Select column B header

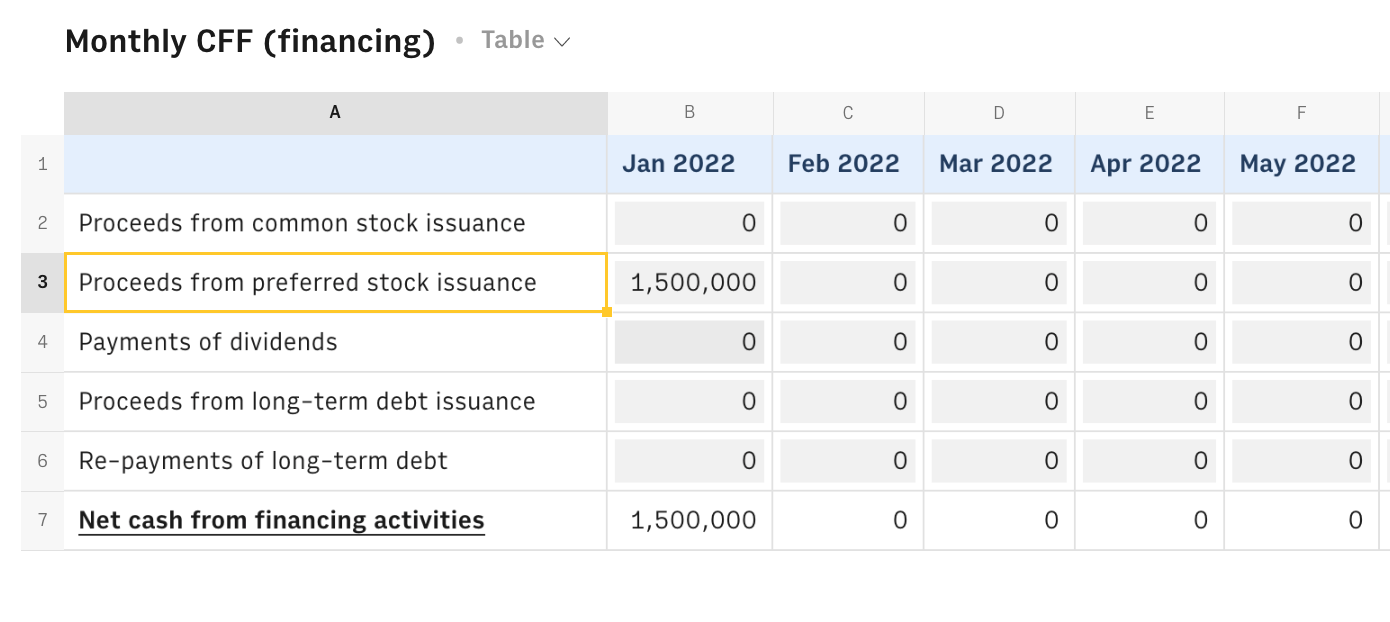click(689, 113)
